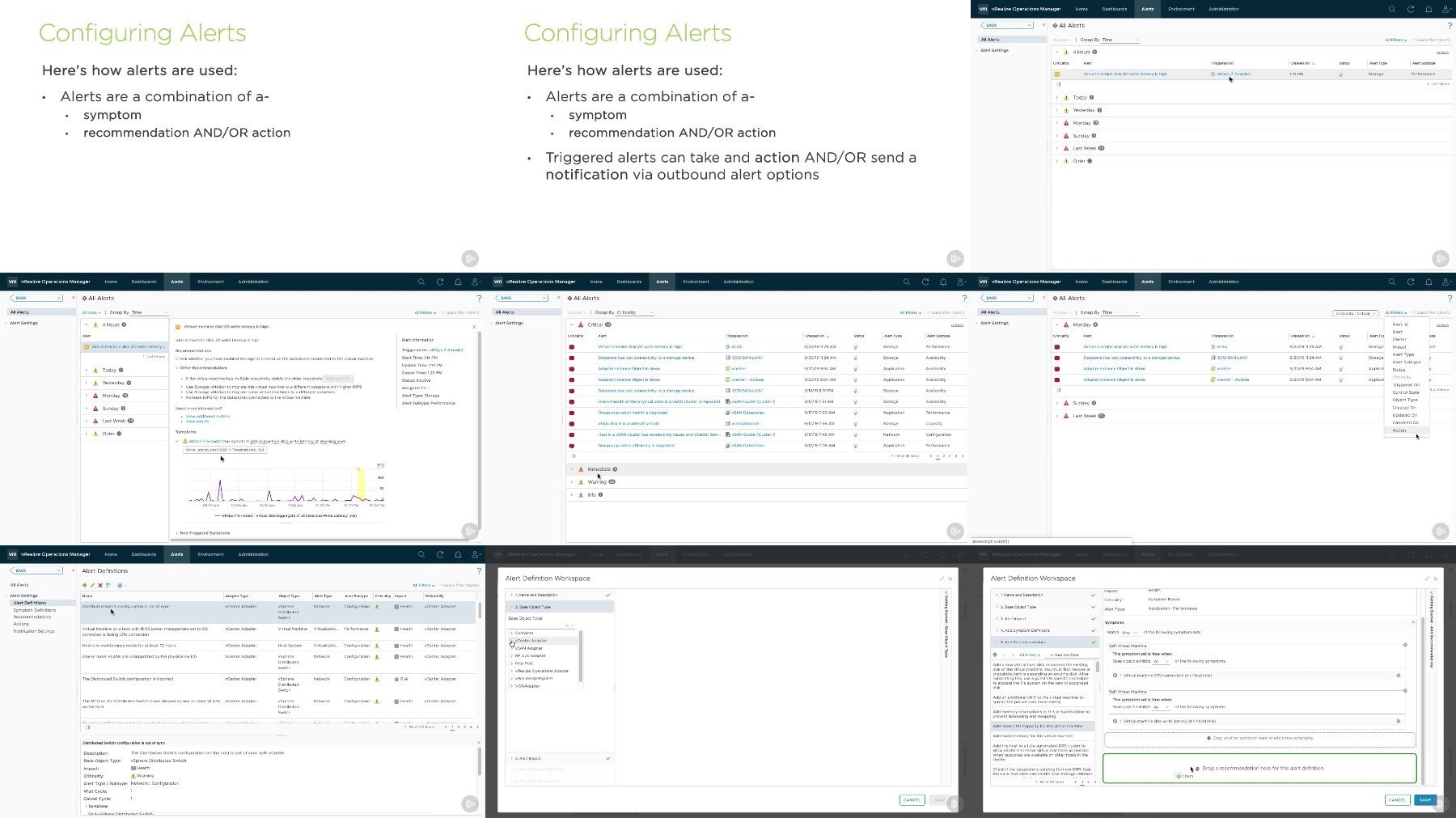
Task: Select Notification Settings in the Alert Settings sidebar
Action: [34, 631]
